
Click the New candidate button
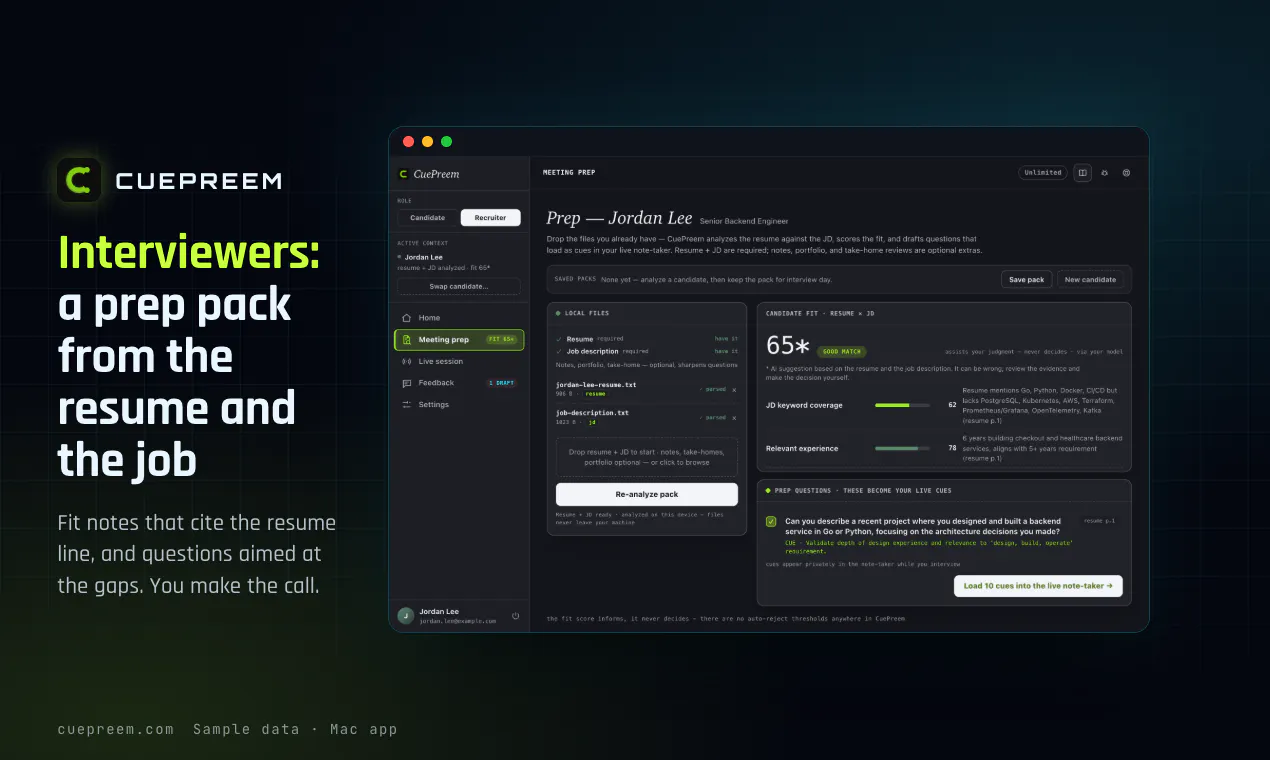click(1091, 280)
